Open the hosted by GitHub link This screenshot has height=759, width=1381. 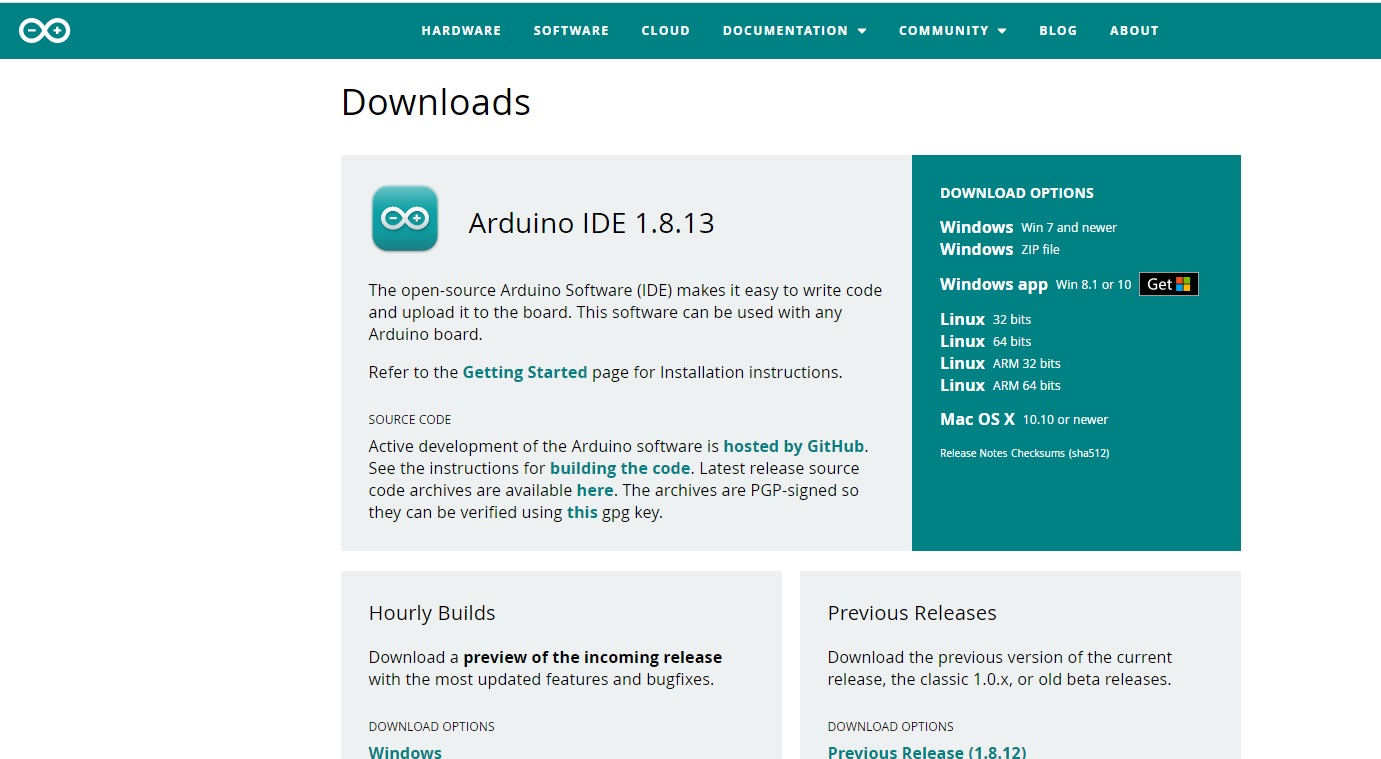(x=795, y=446)
